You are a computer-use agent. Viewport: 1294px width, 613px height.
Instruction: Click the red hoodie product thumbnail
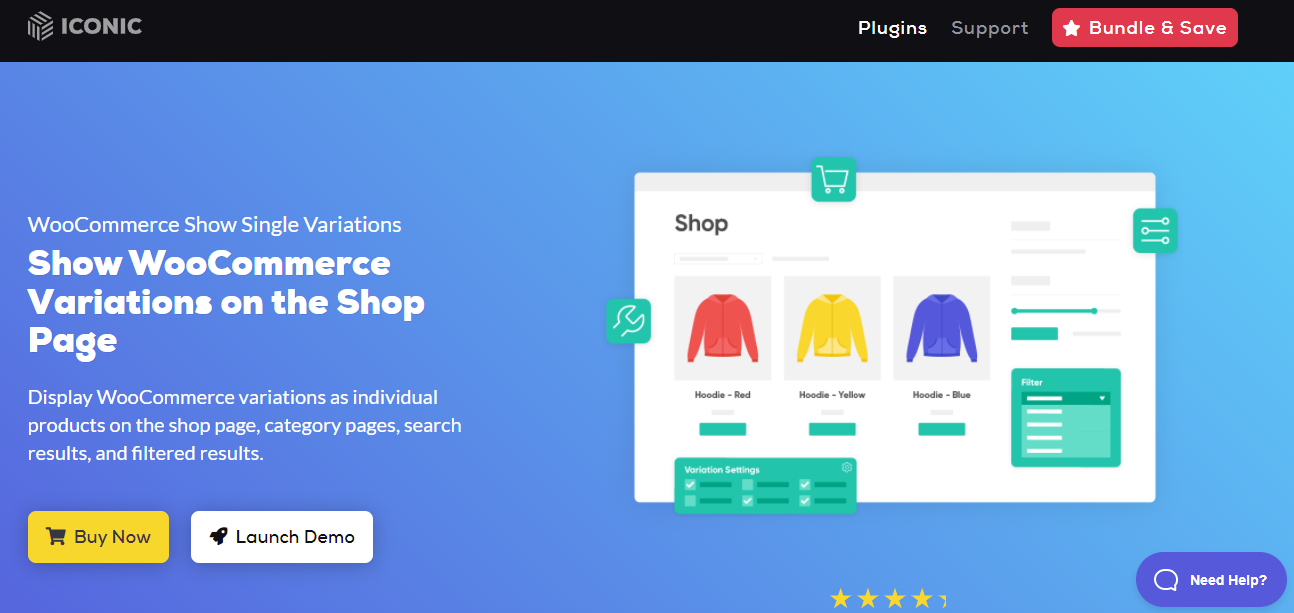click(722, 328)
